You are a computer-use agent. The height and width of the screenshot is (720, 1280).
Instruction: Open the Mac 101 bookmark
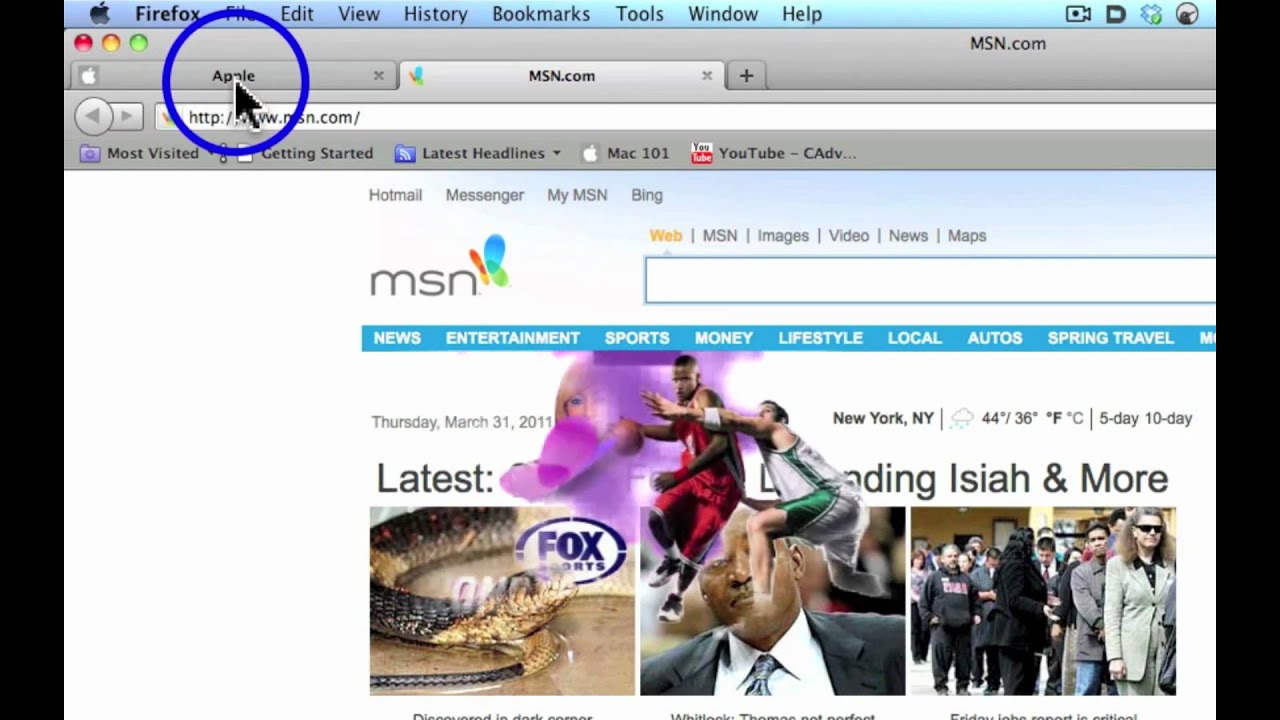[625, 153]
